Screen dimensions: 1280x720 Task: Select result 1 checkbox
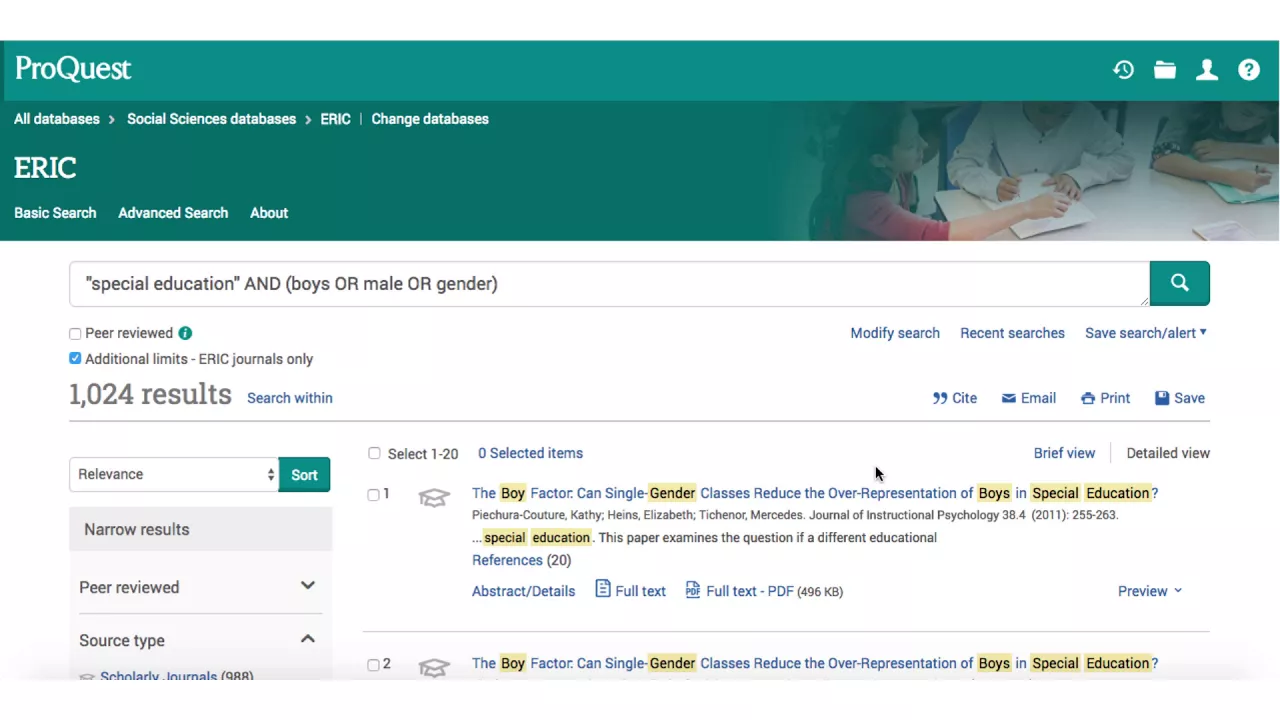(x=373, y=494)
